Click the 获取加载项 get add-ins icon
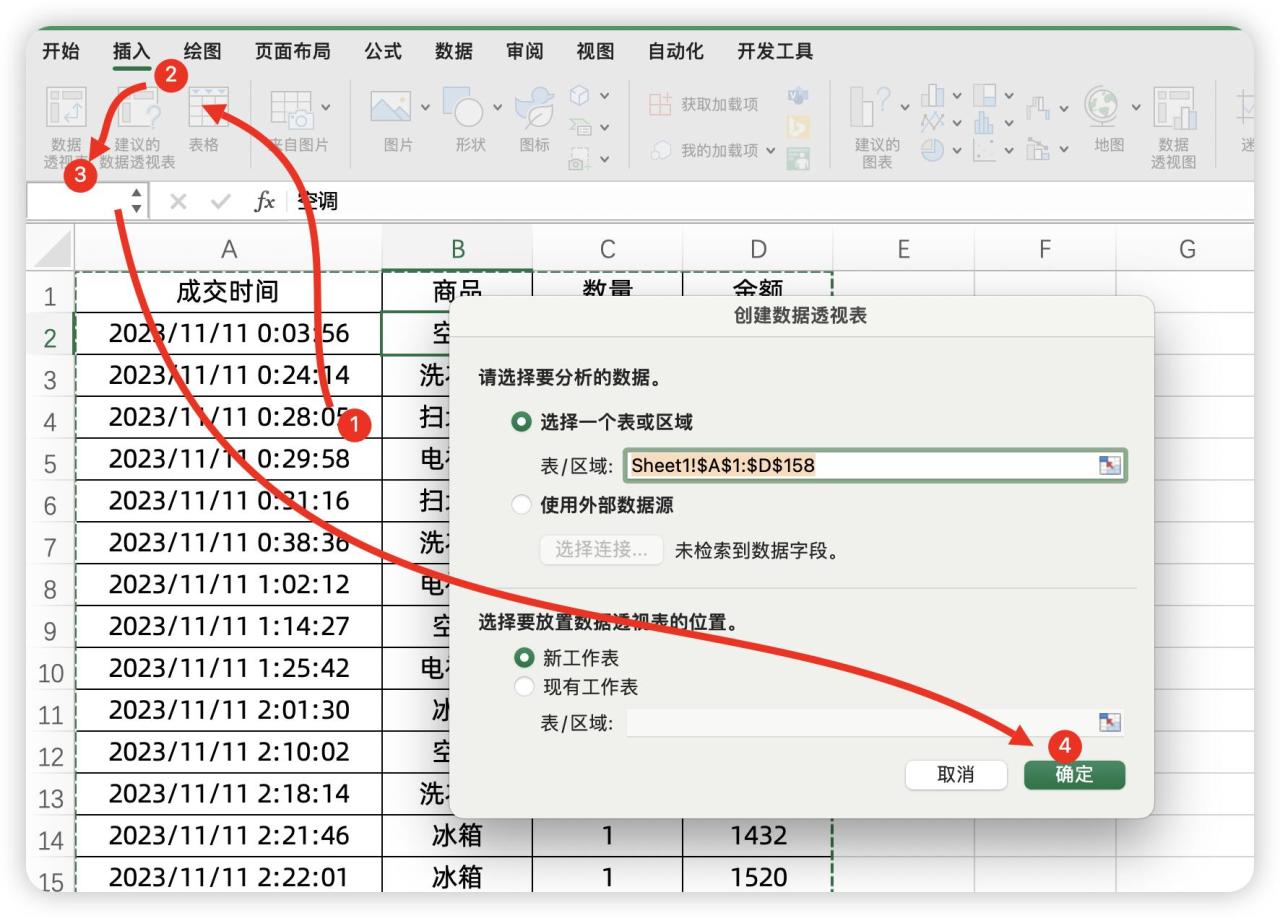 (660, 104)
